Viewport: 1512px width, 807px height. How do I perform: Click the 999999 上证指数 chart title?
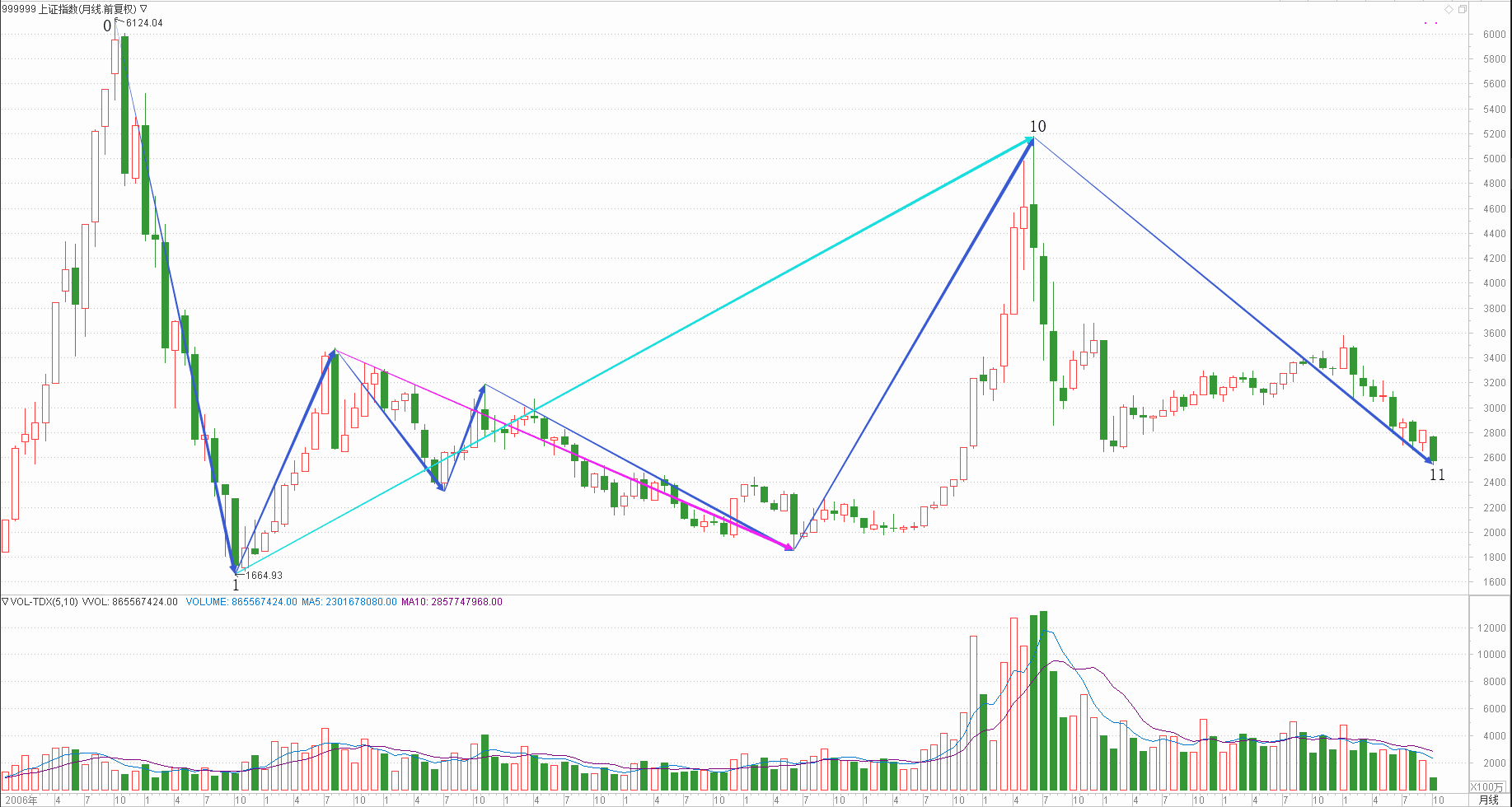[69, 9]
